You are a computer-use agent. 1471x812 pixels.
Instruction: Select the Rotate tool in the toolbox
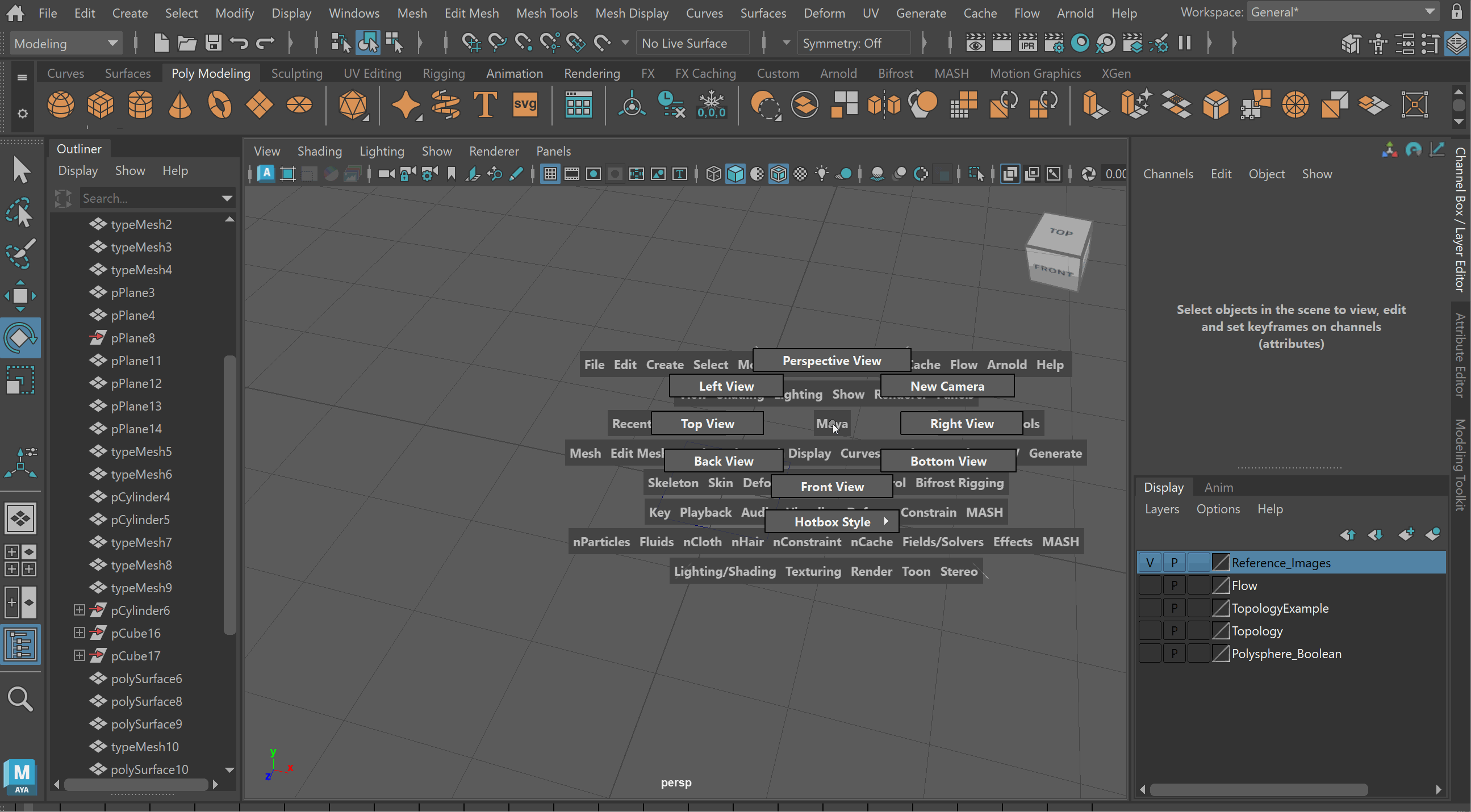pyautogui.click(x=20, y=338)
